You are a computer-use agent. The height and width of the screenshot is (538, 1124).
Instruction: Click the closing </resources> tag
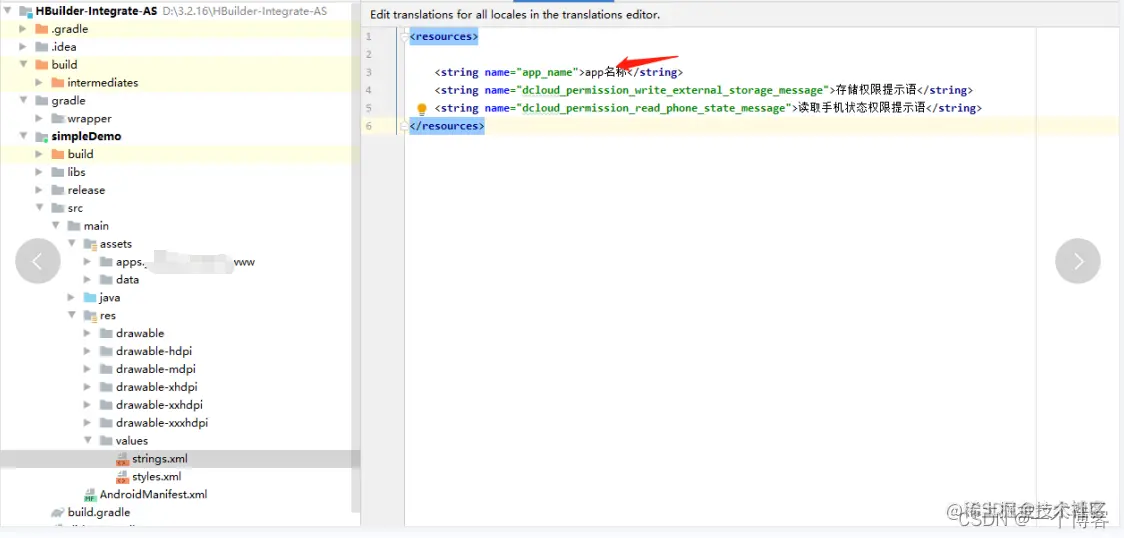click(x=447, y=126)
